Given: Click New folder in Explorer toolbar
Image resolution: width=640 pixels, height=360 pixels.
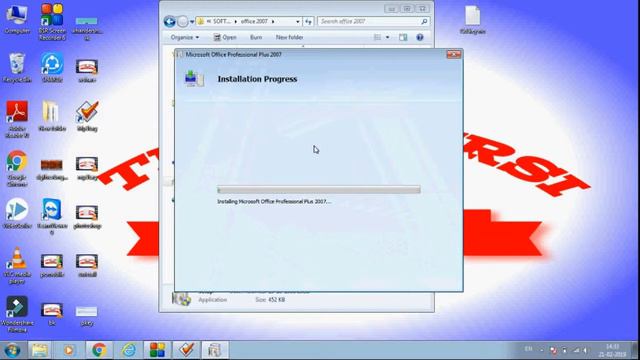Looking at the screenshot, I should coord(289,37).
